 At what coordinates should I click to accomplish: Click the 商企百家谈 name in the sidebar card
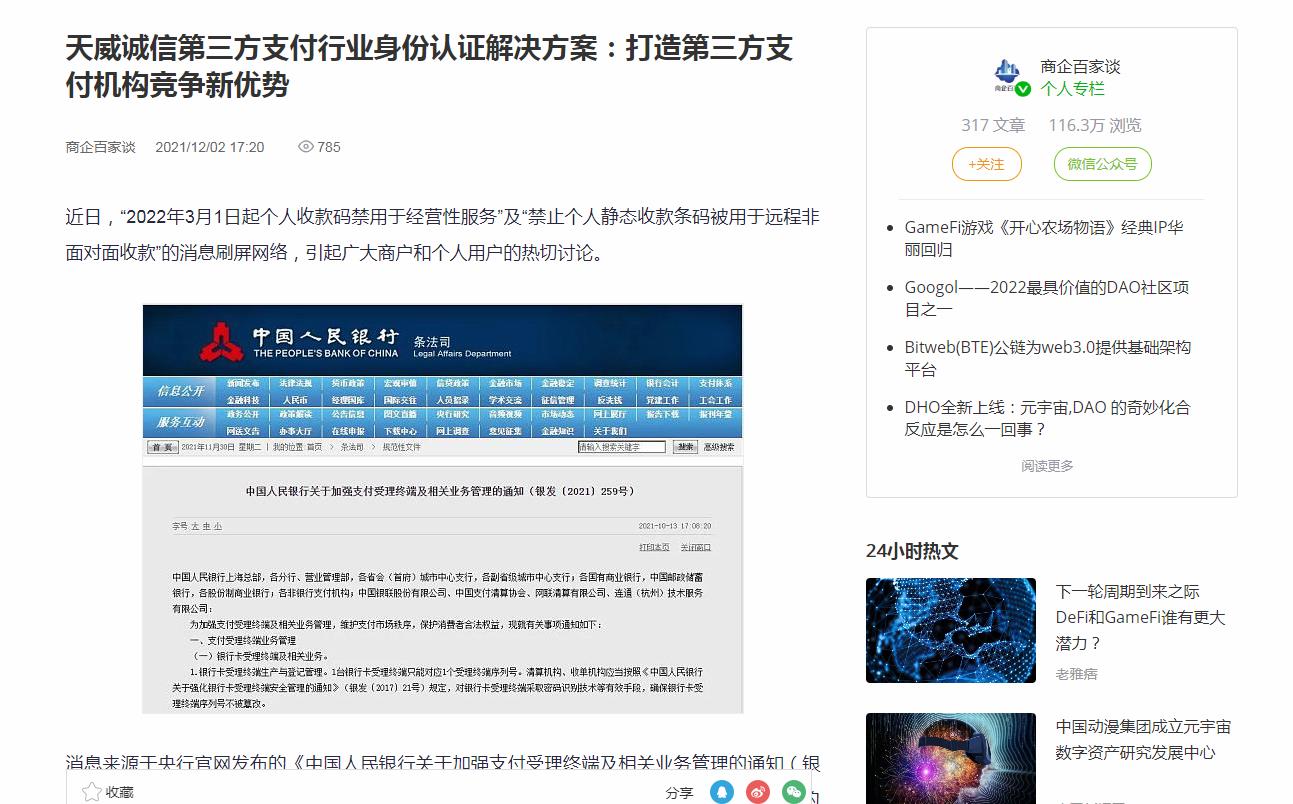click(x=1080, y=67)
